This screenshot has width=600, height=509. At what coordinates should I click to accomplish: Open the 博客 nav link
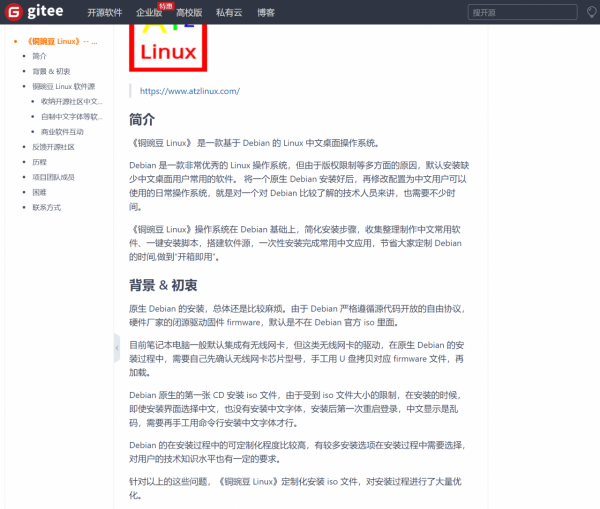coord(266,14)
